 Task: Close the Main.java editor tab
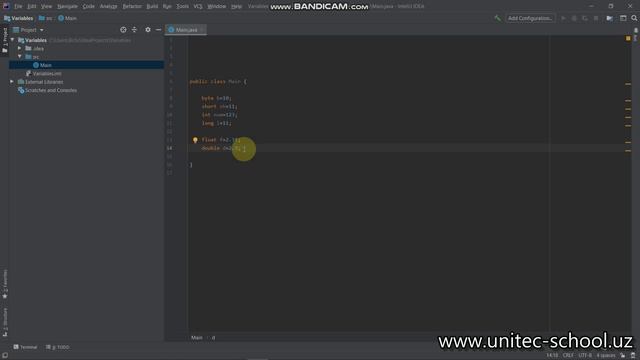tap(202, 30)
